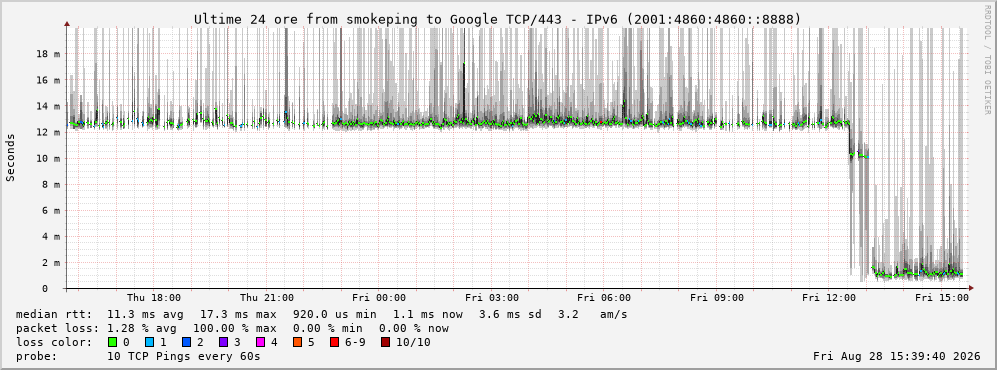This screenshot has height=370, width=997.
Task: Click the dark red 10/10 loss swatch
Action: (385, 343)
